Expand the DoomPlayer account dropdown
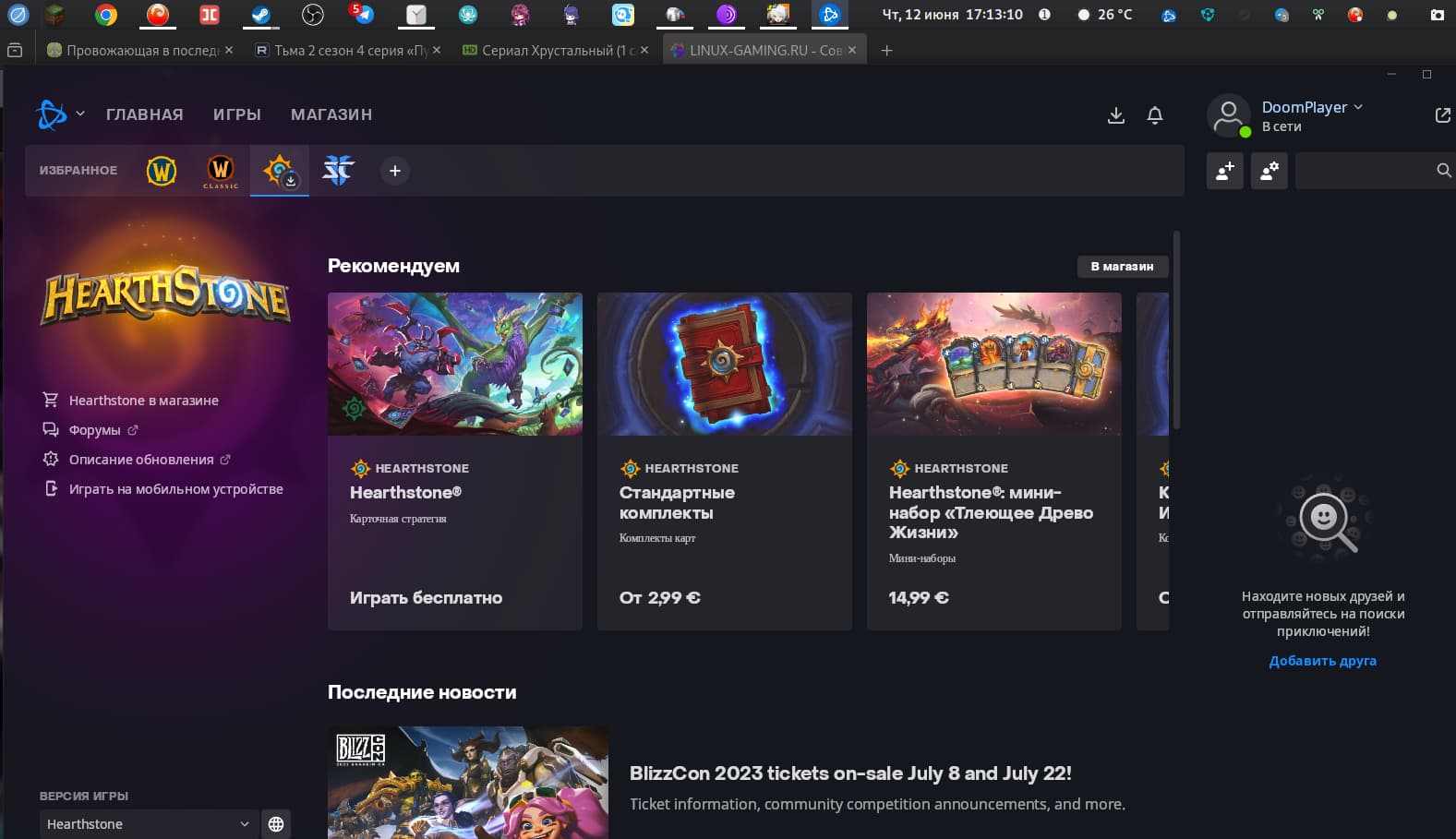This screenshot has width=1456, height=839. 1358,107
